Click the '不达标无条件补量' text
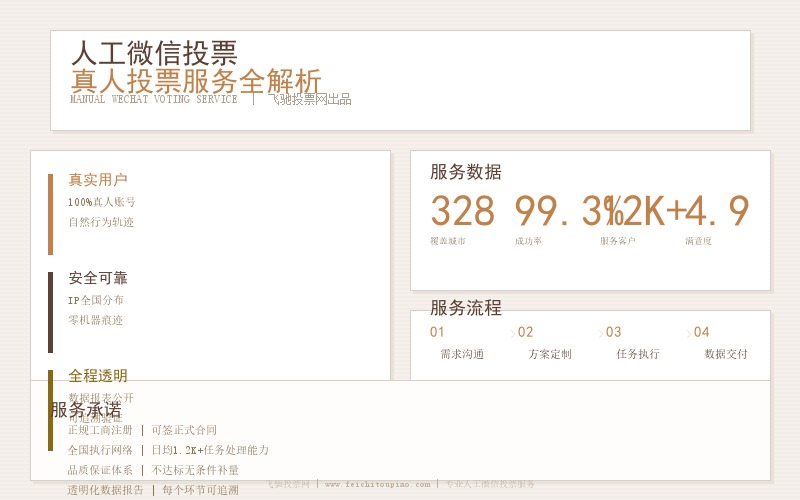This screenshot has width=800, height=500. click(x=195, y=470)
